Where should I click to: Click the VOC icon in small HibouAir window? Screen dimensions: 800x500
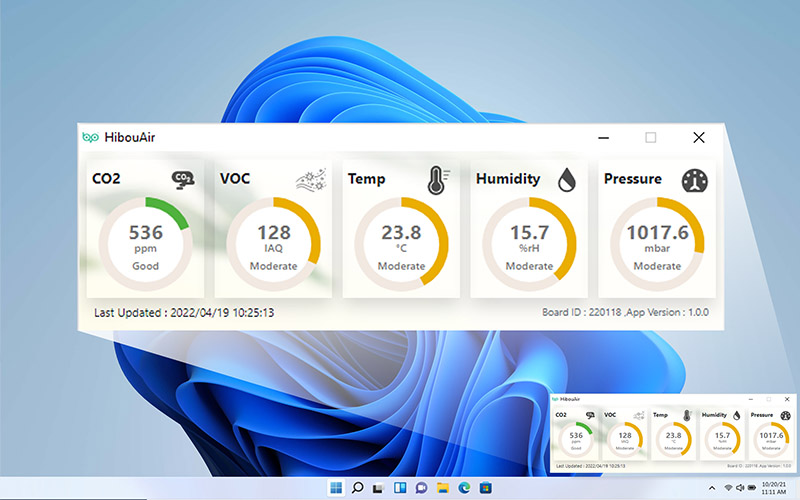639,415
